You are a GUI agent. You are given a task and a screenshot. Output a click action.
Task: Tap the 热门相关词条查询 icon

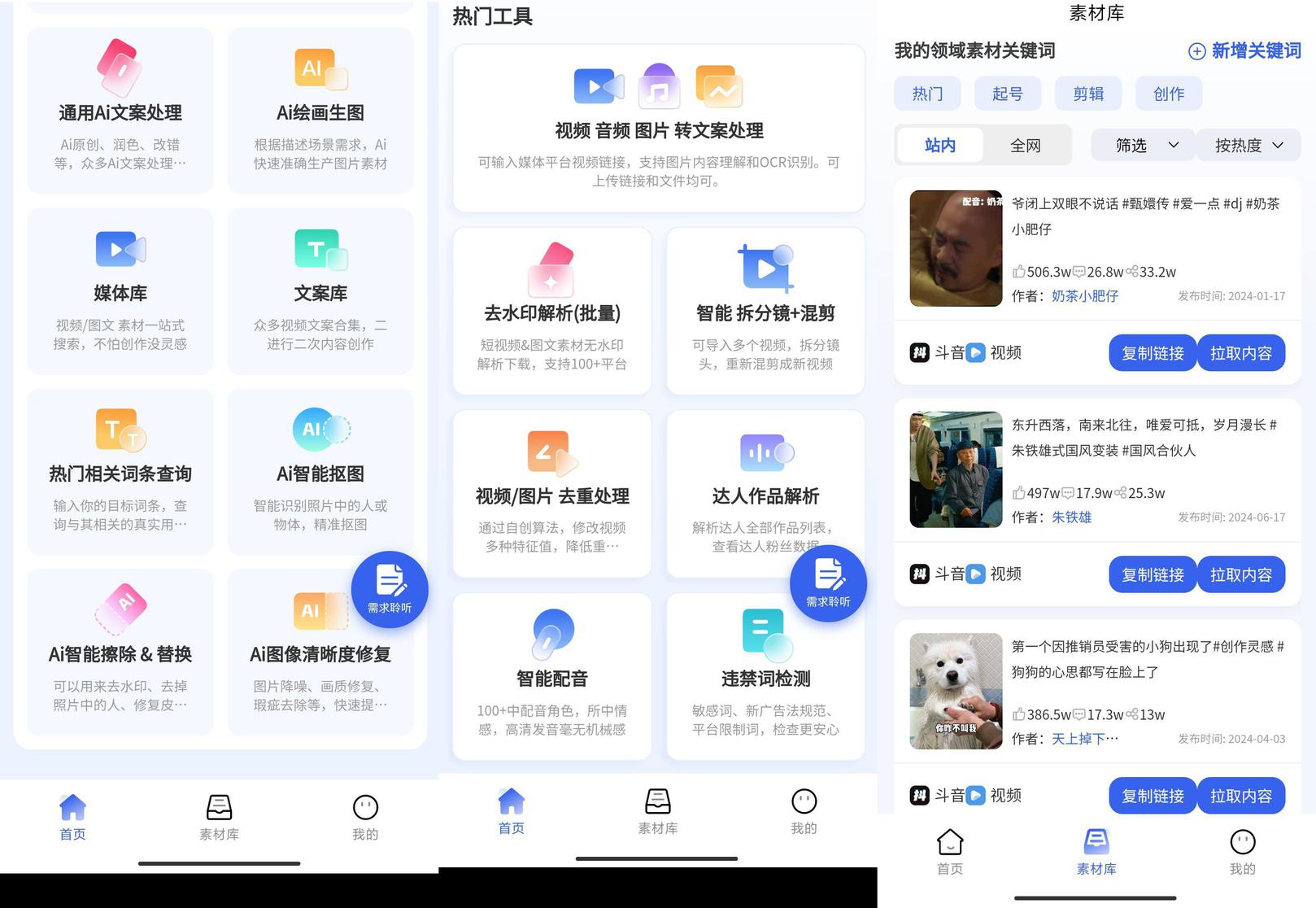[x=120, y=430]
